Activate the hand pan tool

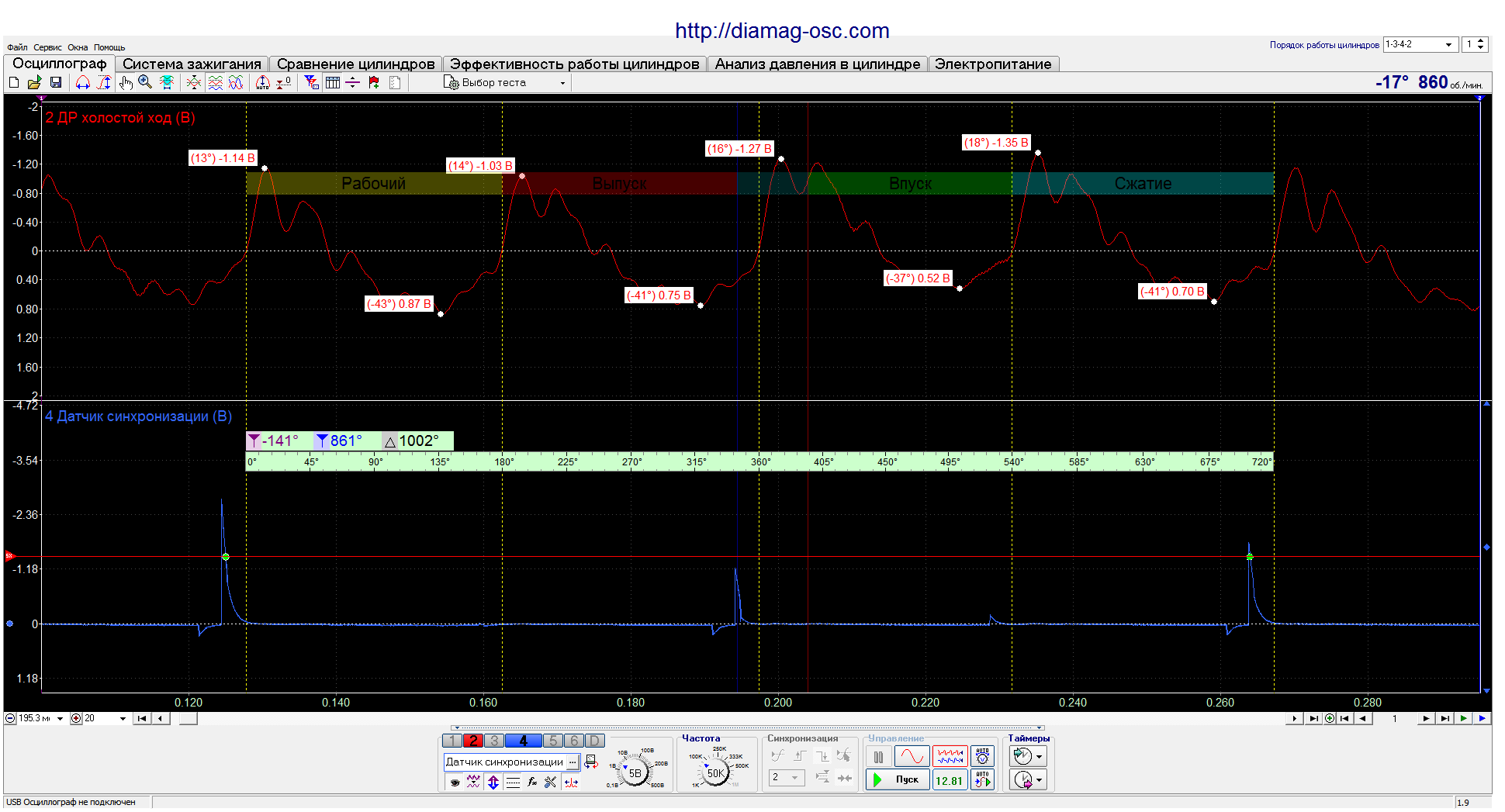coord(126,82)
